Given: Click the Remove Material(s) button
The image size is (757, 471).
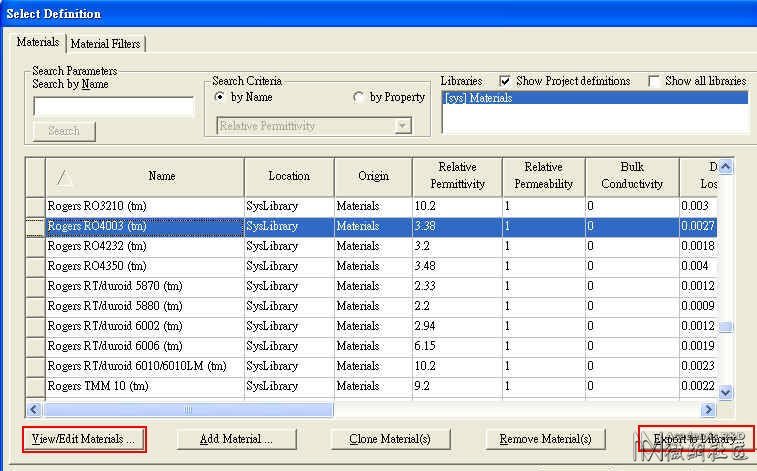Looking at the screenshot, I should click(x=546, y=439).
